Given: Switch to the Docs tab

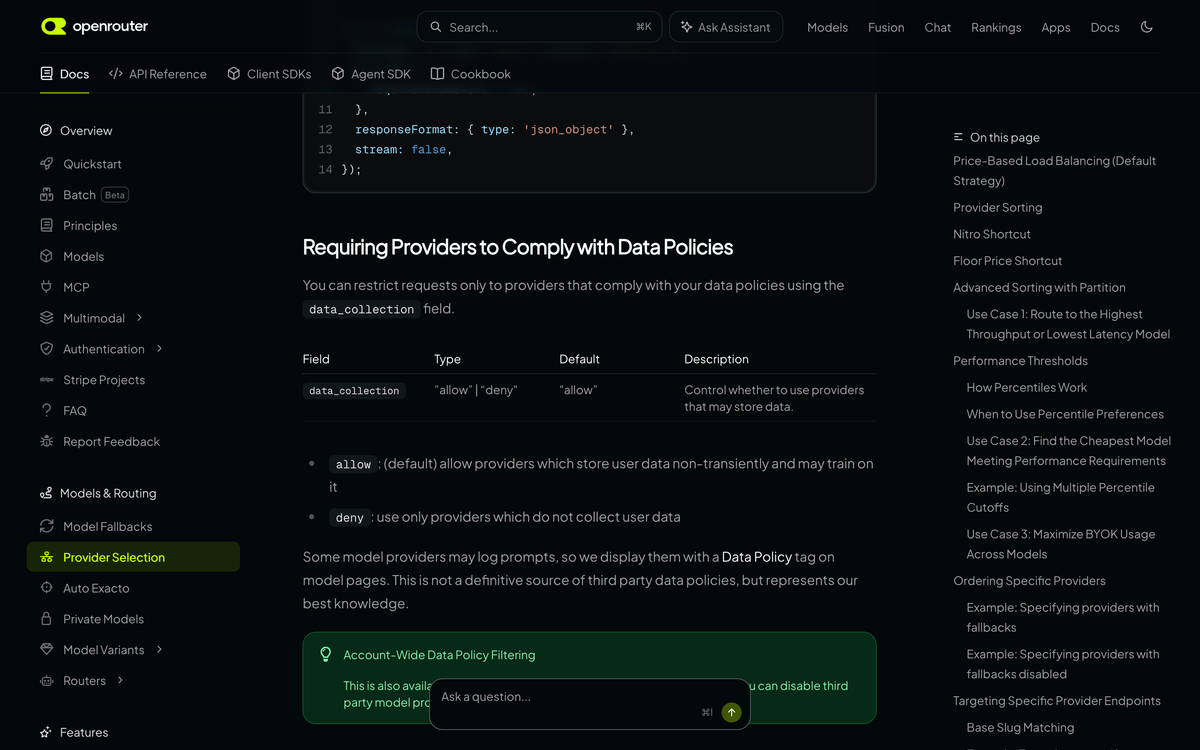Looking at the screenshot, I should point(65,74).
